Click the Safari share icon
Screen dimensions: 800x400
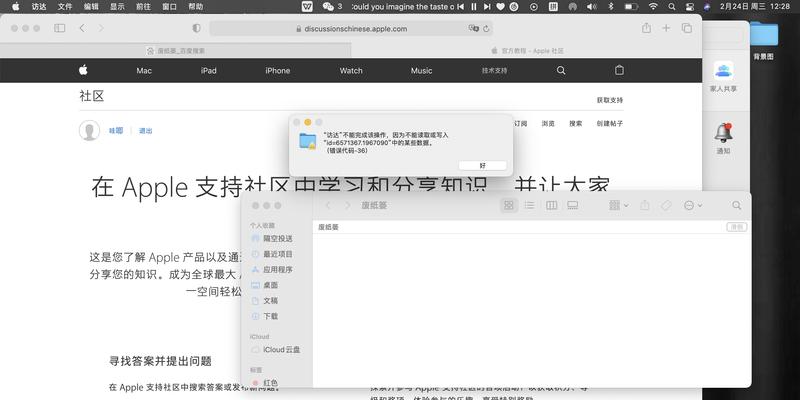[646, 29]
